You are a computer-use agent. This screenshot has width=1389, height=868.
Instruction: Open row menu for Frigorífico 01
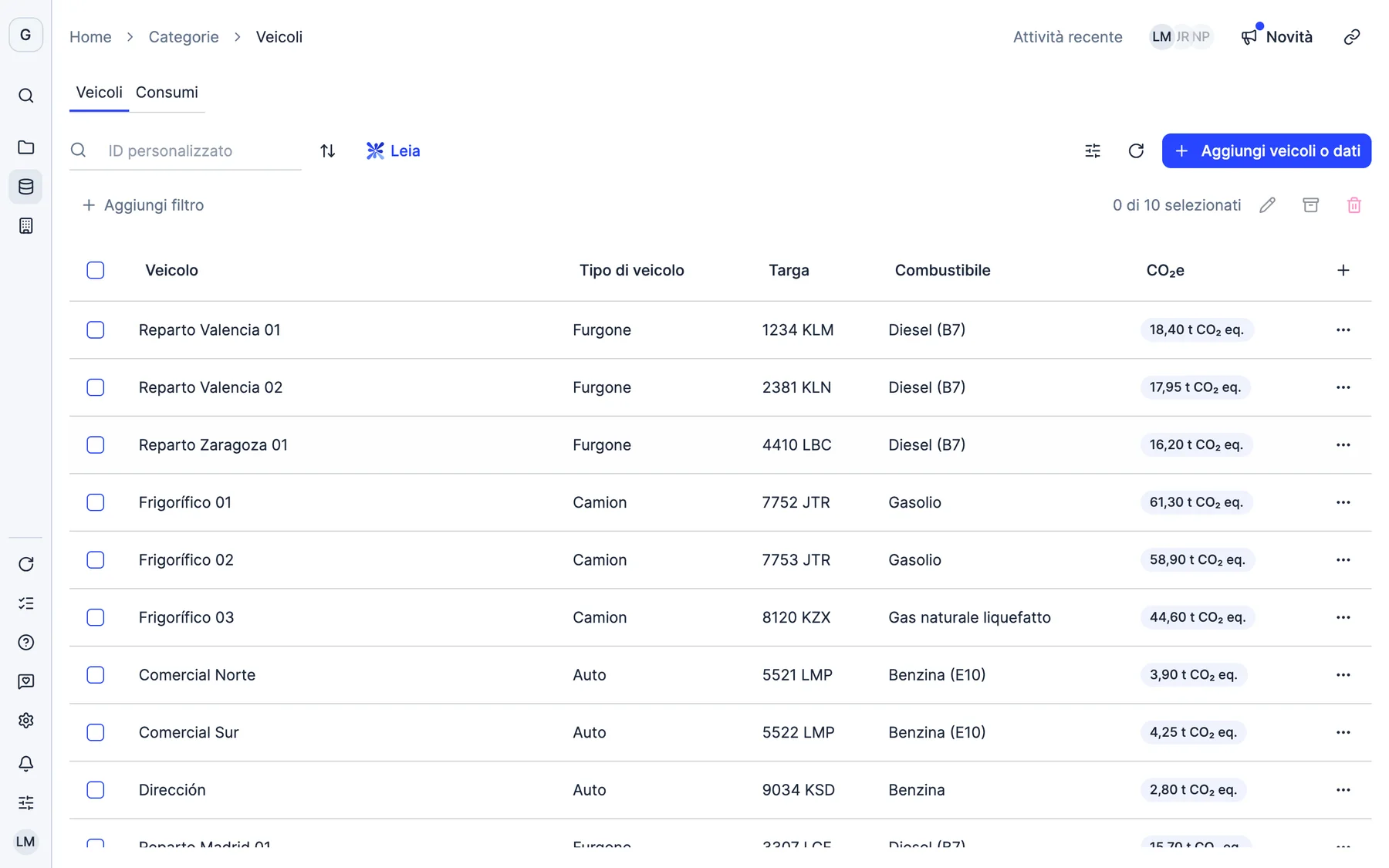click(x=1343, y=502)
